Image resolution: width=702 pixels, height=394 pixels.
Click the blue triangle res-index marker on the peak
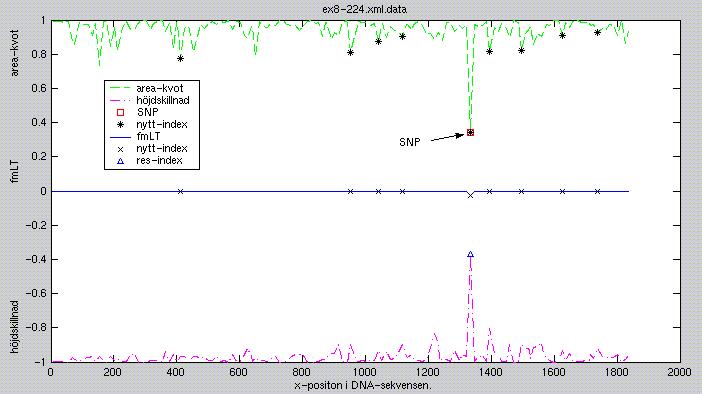coord(470,254)
